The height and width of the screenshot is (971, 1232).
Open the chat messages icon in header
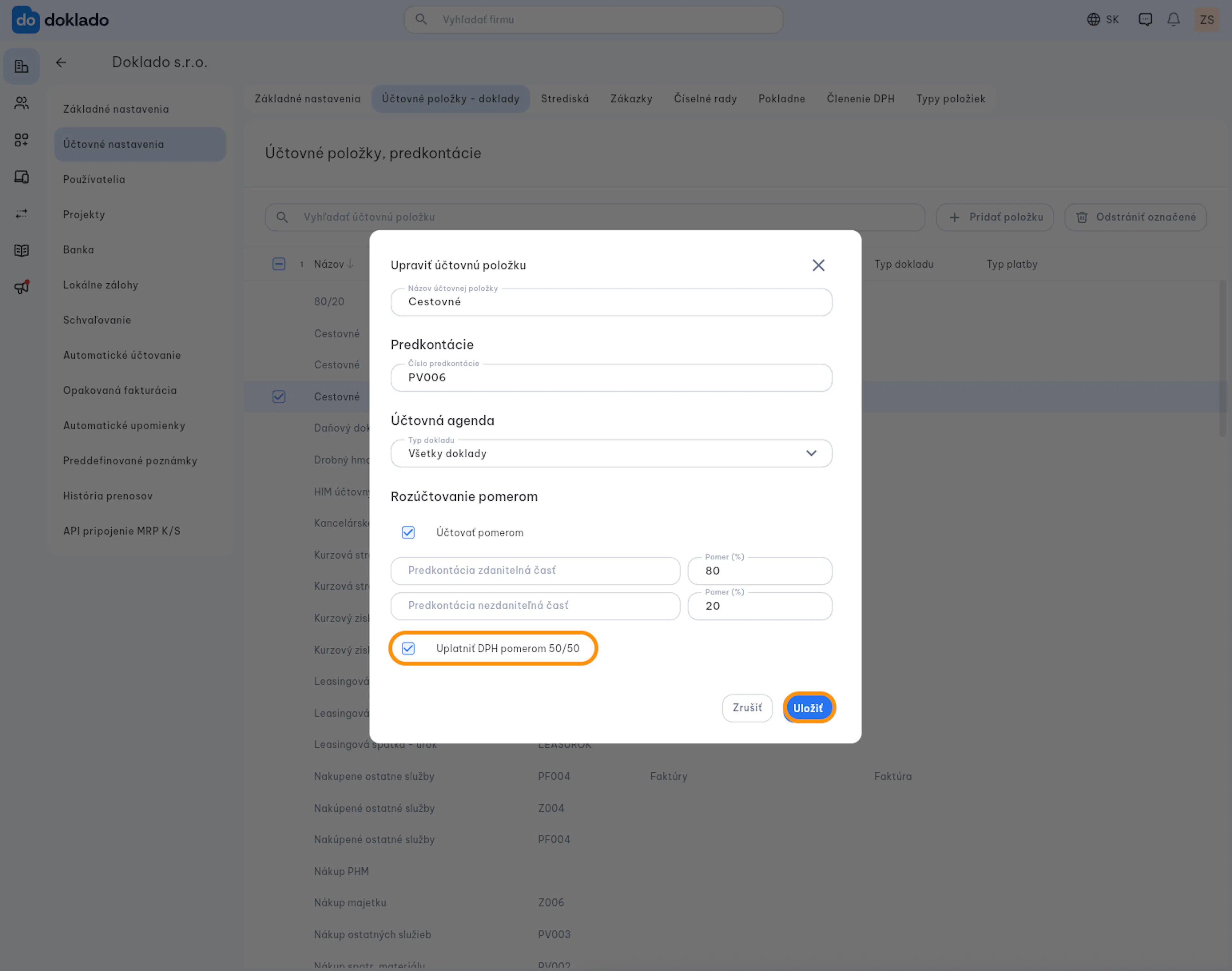(1145, 20)
